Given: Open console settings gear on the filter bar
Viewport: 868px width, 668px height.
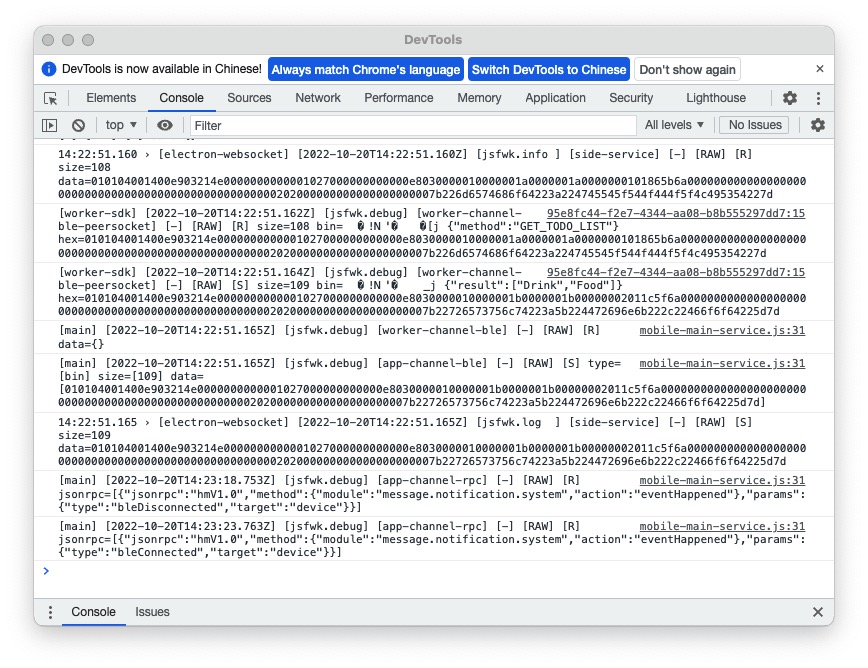Looking at the screenshot, I should tap(818, 124).
